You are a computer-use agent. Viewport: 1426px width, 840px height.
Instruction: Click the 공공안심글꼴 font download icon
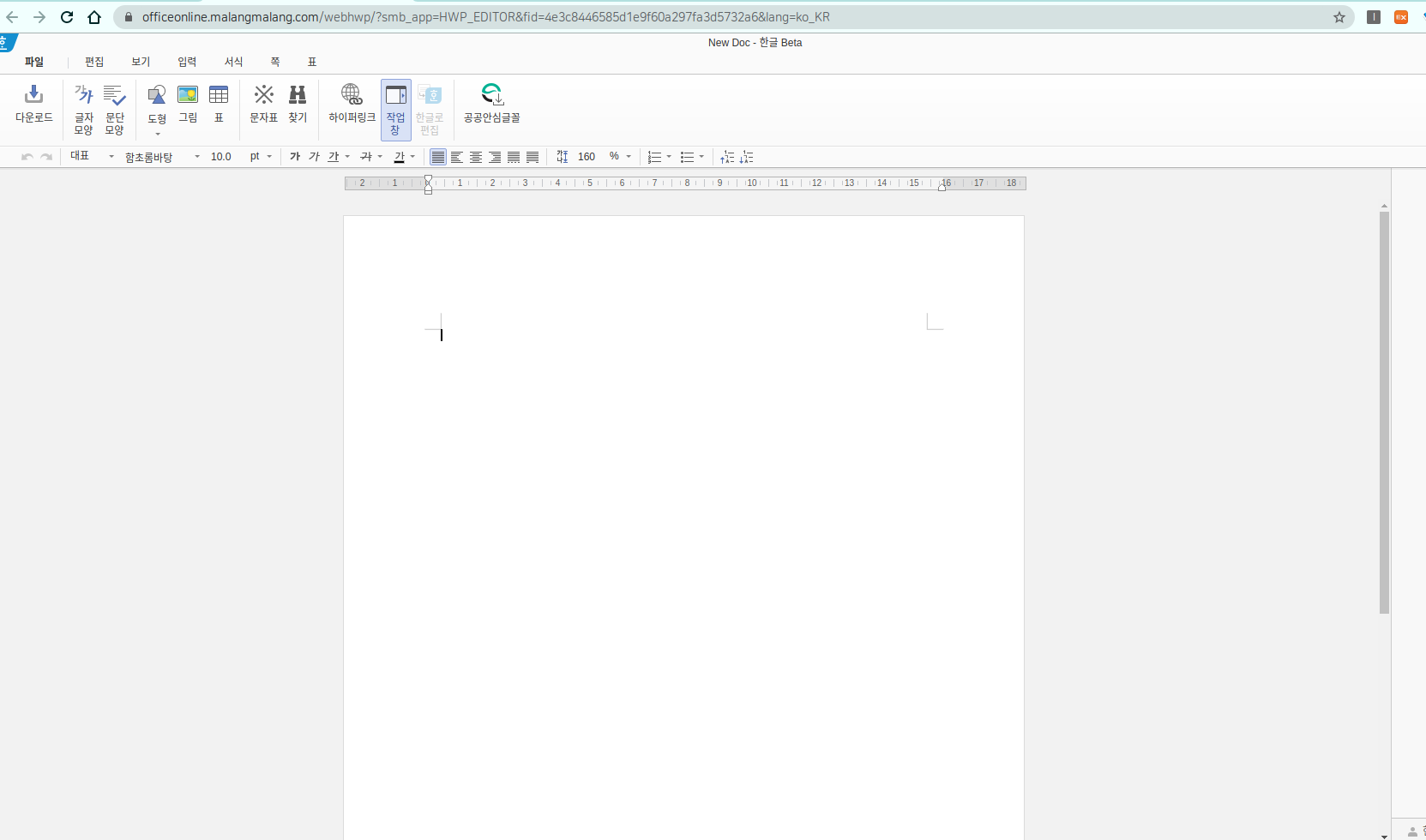pyautogui.click(x=491, y=95)
